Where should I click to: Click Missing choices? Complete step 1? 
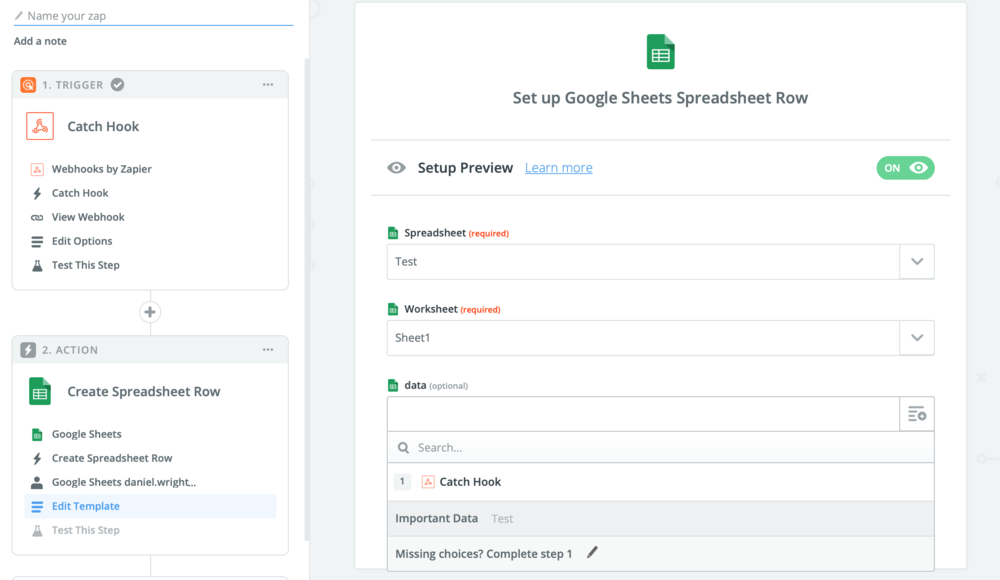coord(483,554)
